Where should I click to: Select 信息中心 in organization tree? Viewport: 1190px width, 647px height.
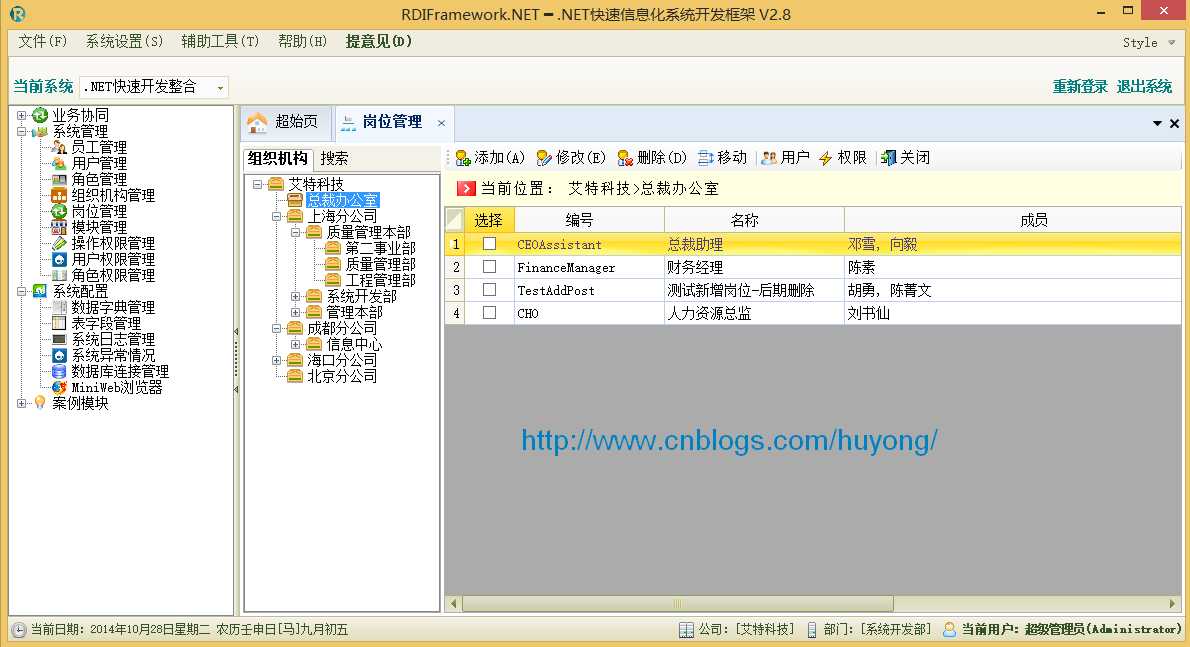(x=354, y=344)
